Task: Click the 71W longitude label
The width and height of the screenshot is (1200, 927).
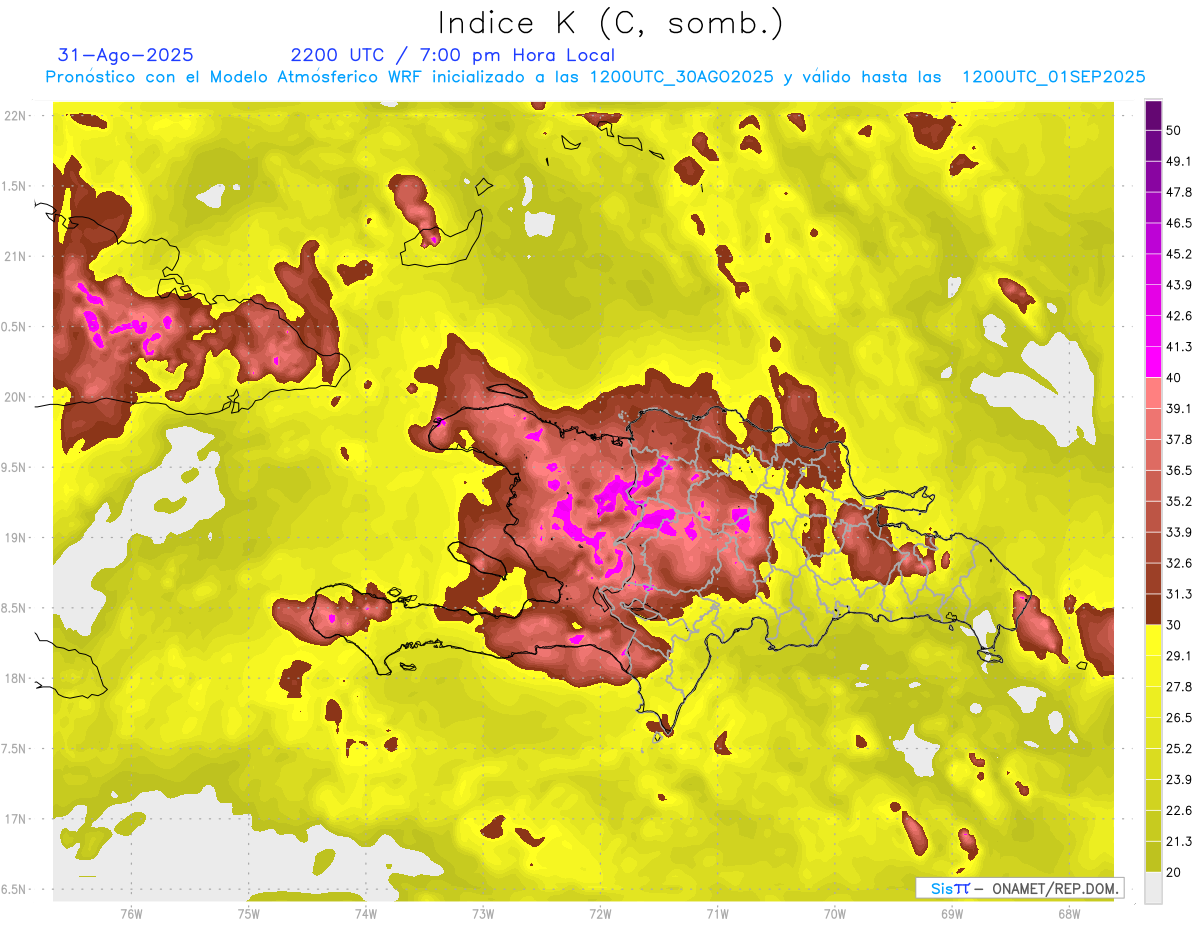Action: [x=716, y=914]
